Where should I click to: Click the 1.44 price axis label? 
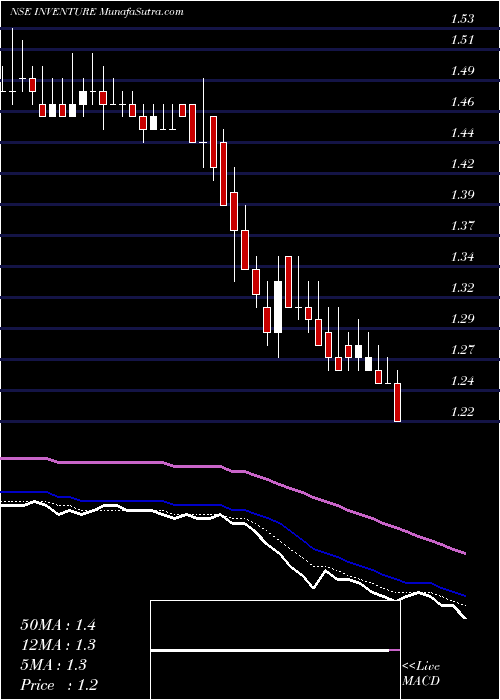pyautogui.click(x=462, y=133)
